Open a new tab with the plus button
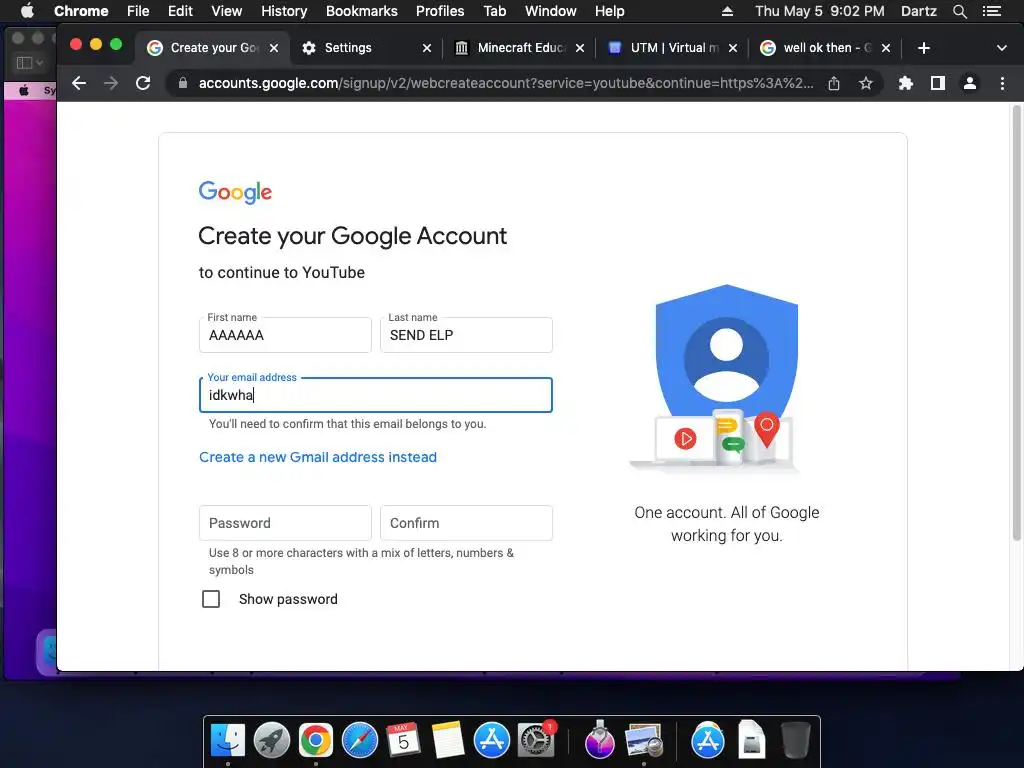Screen dimensions: 1024x768 [923, 48]
